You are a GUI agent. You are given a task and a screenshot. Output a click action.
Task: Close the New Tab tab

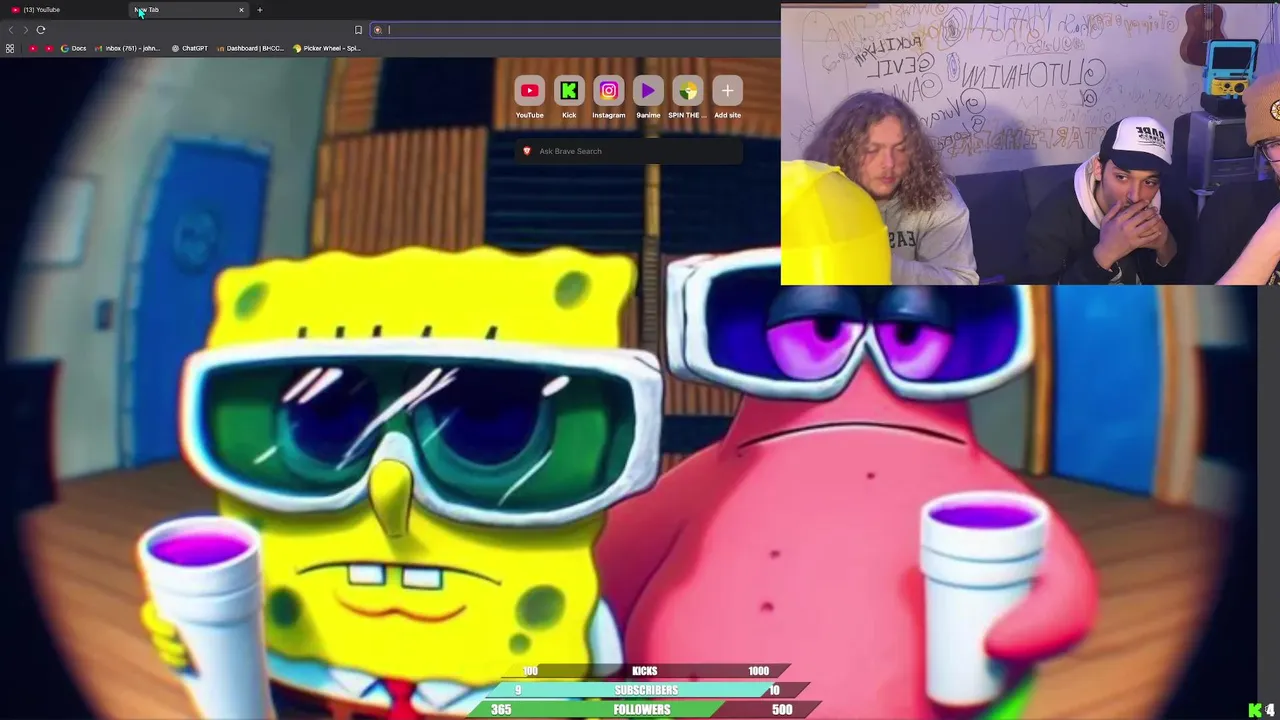click(241, 10)
